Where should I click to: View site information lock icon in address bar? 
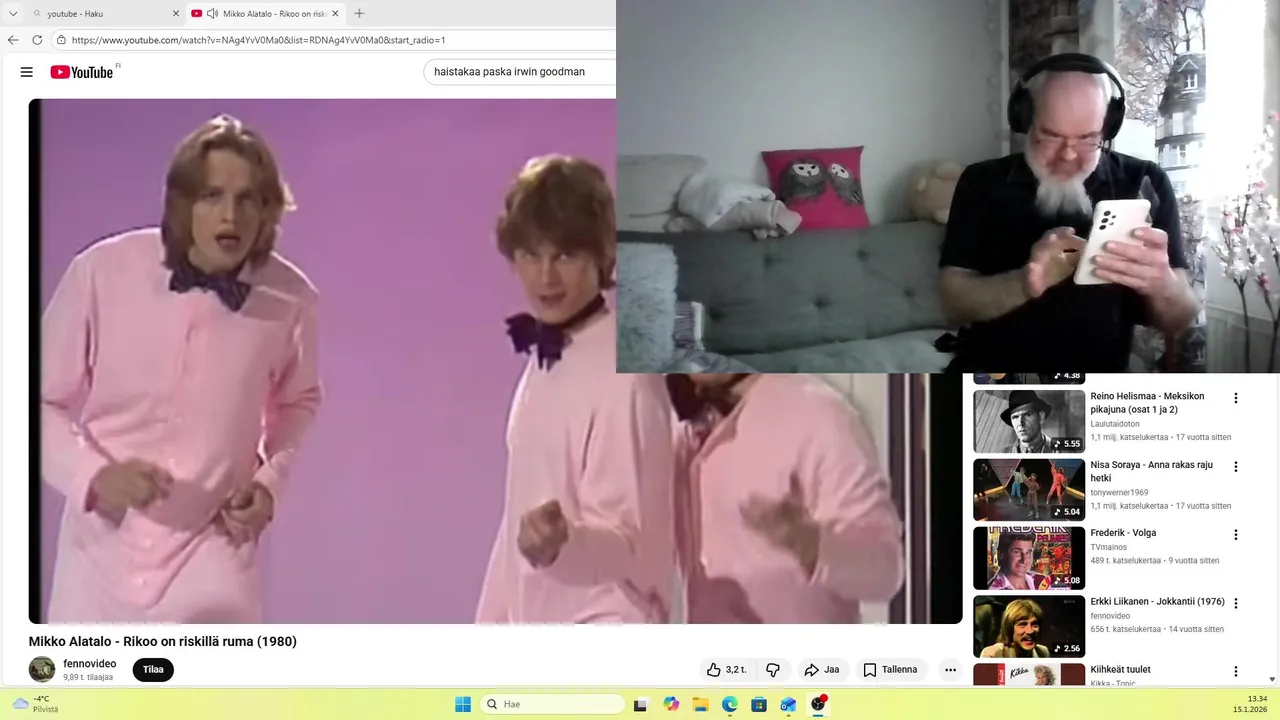[61, 40]
